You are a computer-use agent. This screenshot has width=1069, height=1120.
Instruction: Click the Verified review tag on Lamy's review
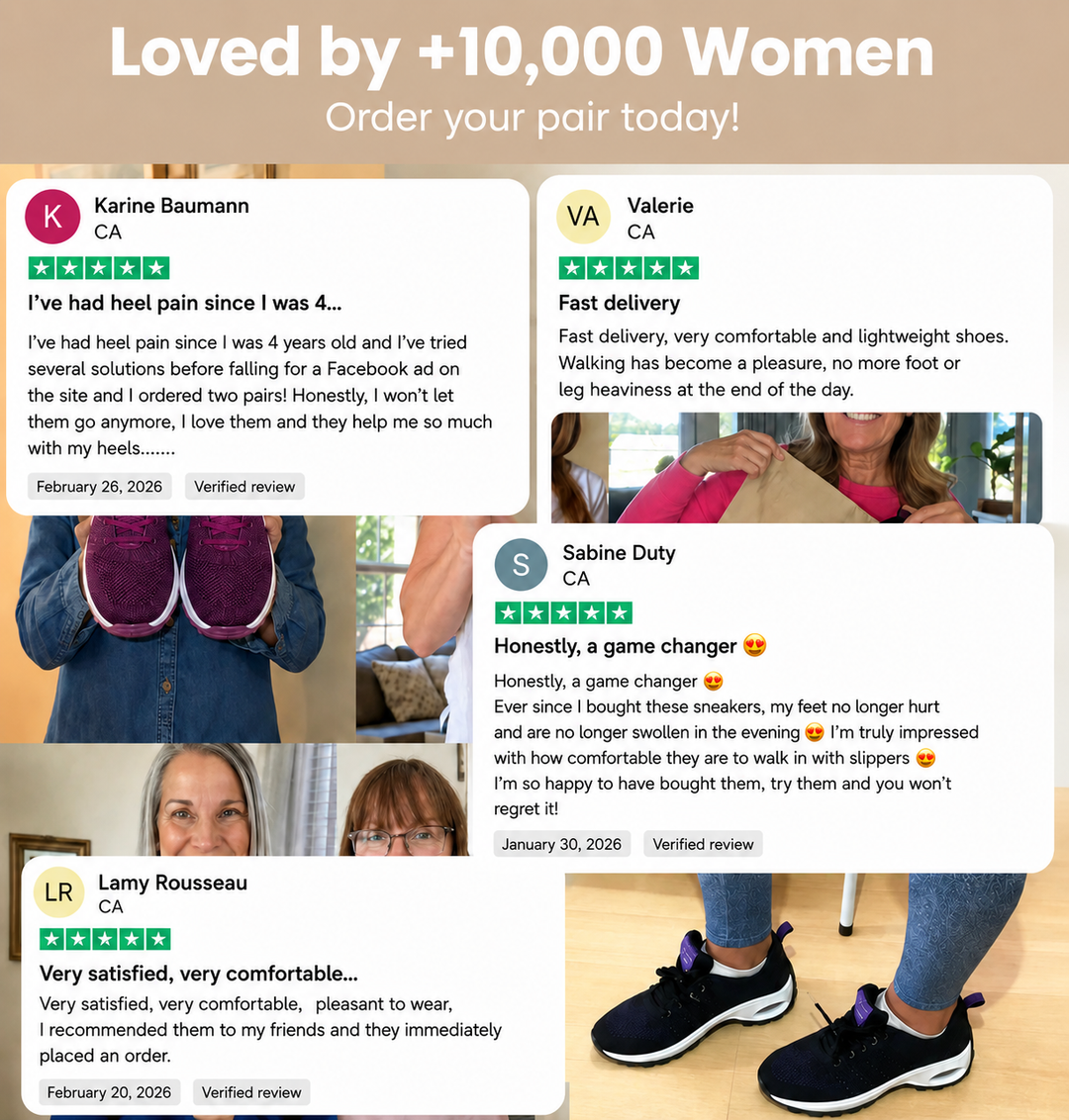(251, 1092)
